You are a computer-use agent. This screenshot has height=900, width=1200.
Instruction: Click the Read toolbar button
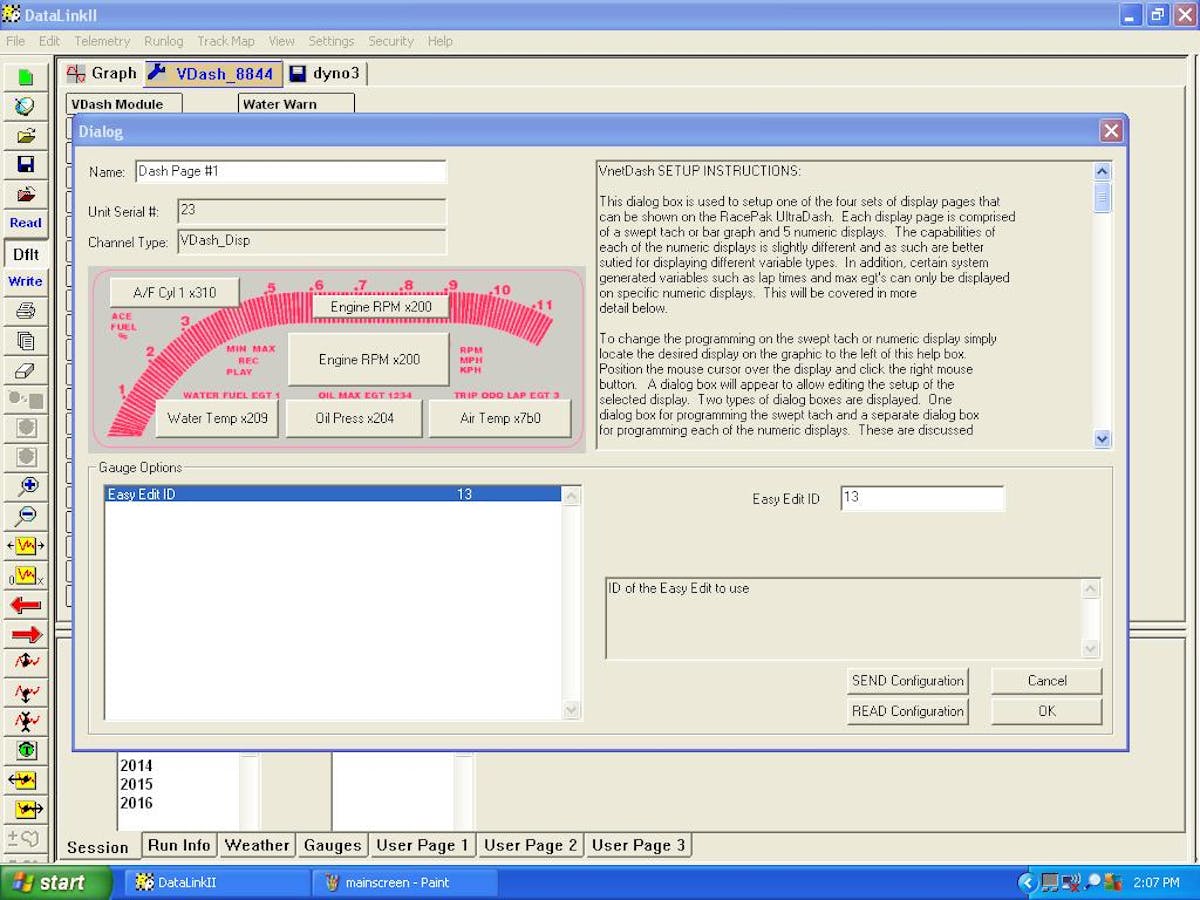pyautogui.click(x=26, y=223)
